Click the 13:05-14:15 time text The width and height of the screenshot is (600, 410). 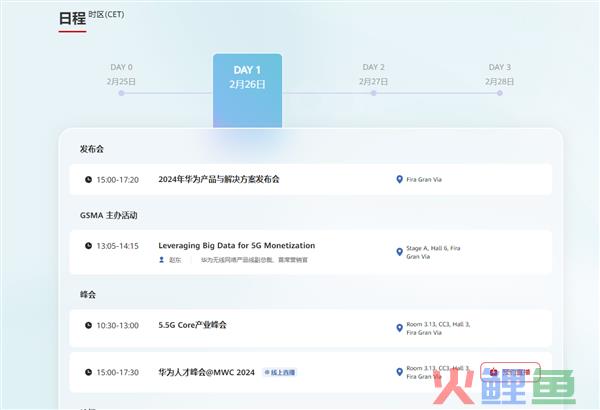[117, 246]
